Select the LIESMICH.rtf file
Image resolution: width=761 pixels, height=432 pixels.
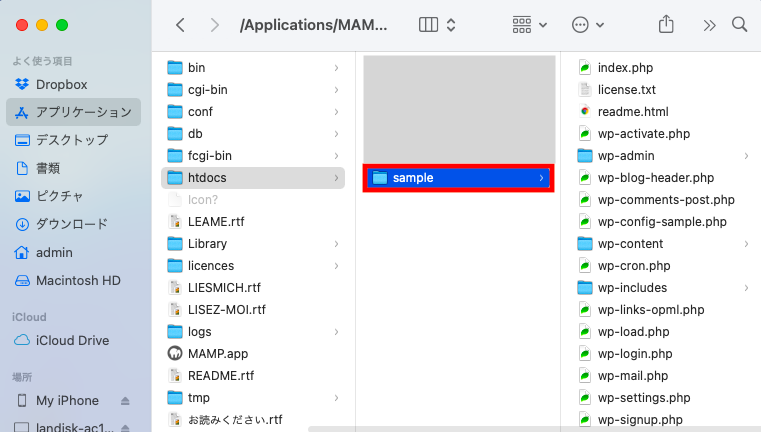[x=253, y=288]
